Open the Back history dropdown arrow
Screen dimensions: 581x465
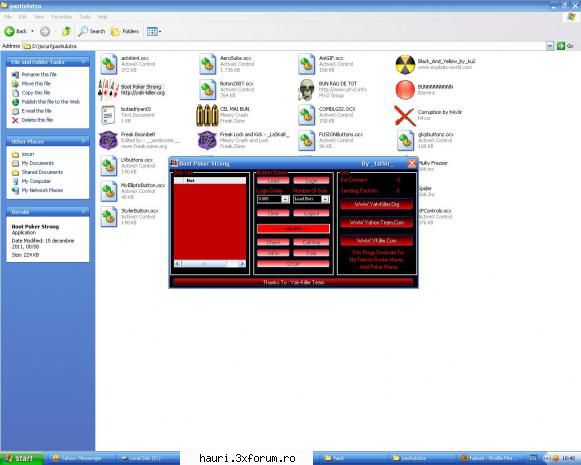[32, 31]
